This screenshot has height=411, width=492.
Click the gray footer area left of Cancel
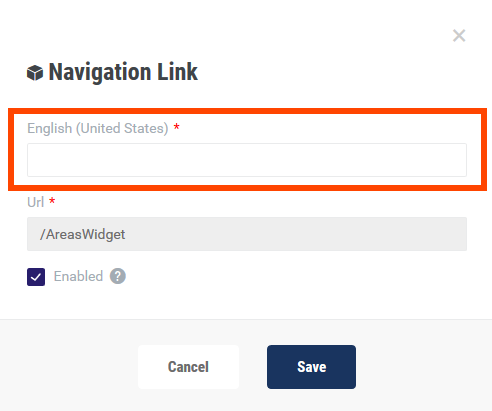click(x=69, y=367)
